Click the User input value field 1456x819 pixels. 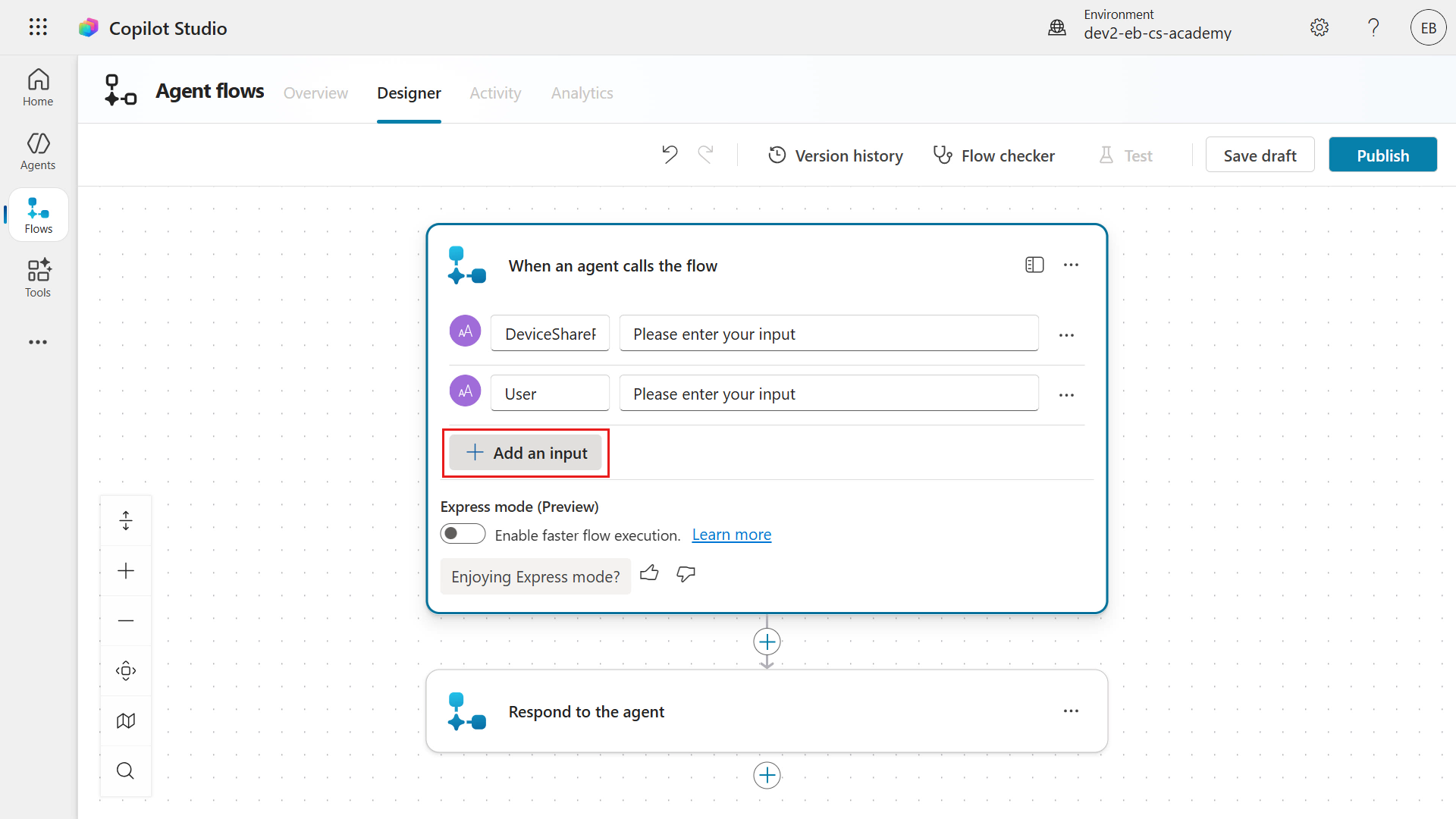(828, 394)
